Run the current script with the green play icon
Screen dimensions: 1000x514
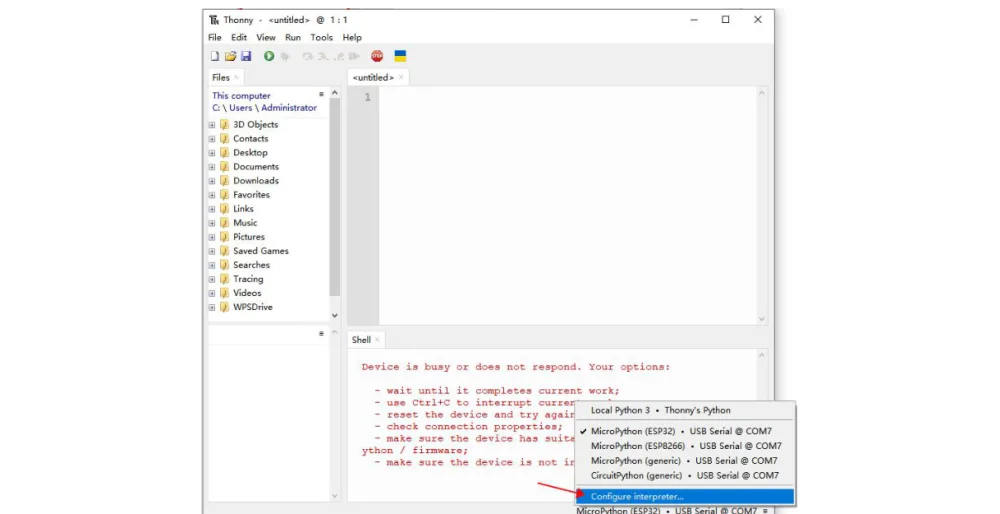click(269, 56)
